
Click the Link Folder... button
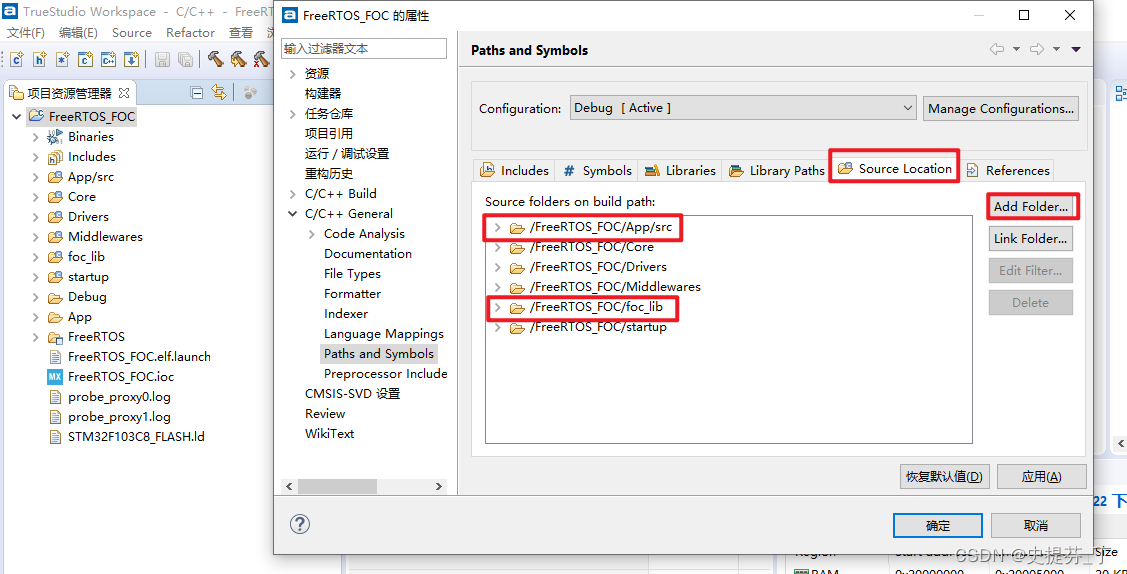(1031, 239)
